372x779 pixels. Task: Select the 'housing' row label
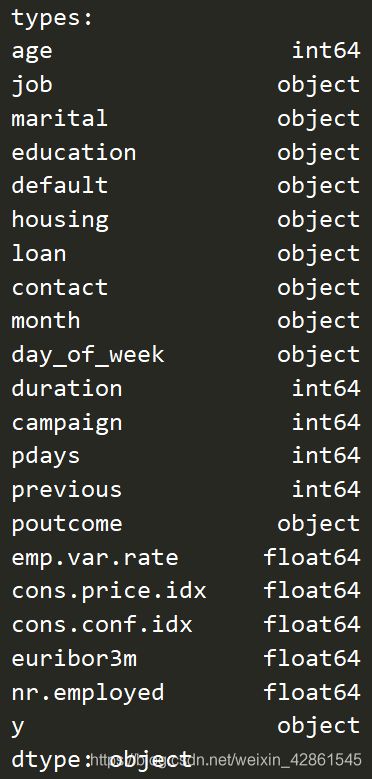coord(60,220)
